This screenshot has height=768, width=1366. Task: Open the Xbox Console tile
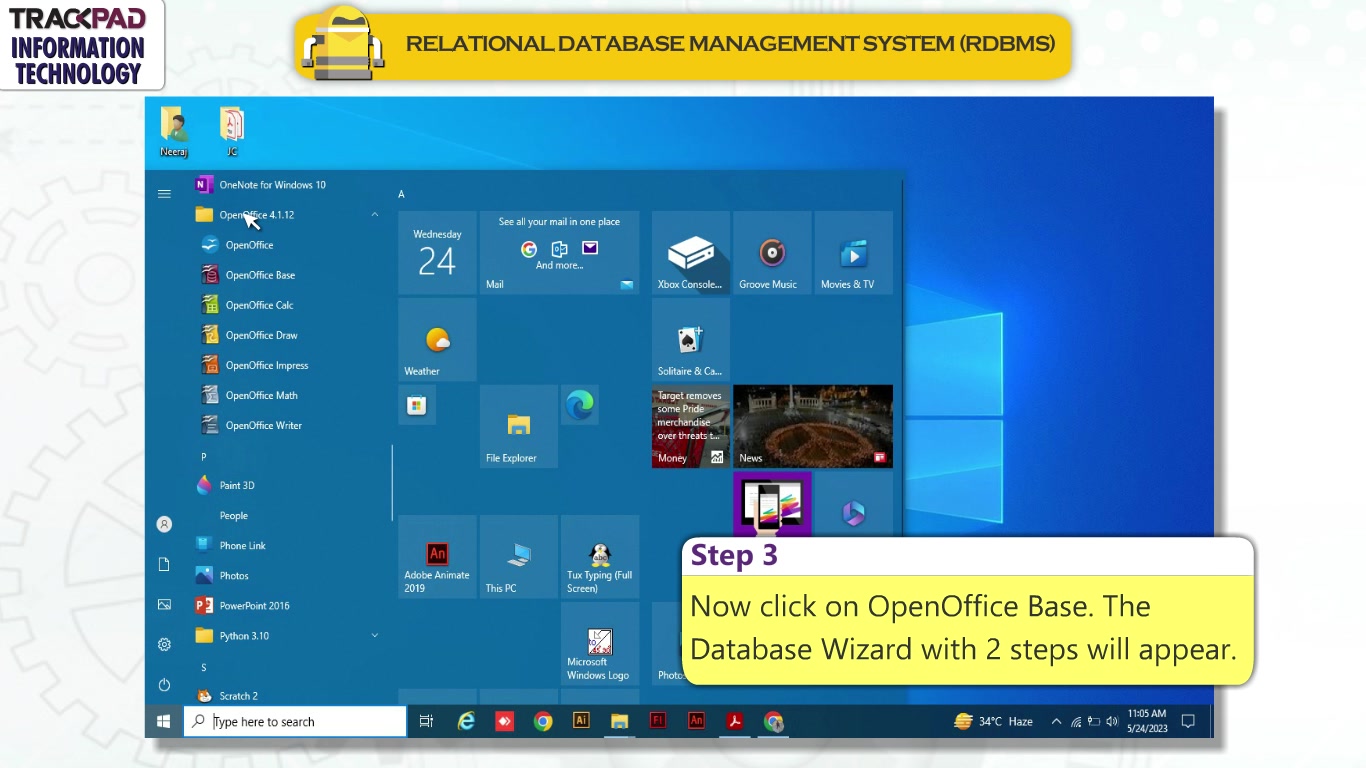690,253
